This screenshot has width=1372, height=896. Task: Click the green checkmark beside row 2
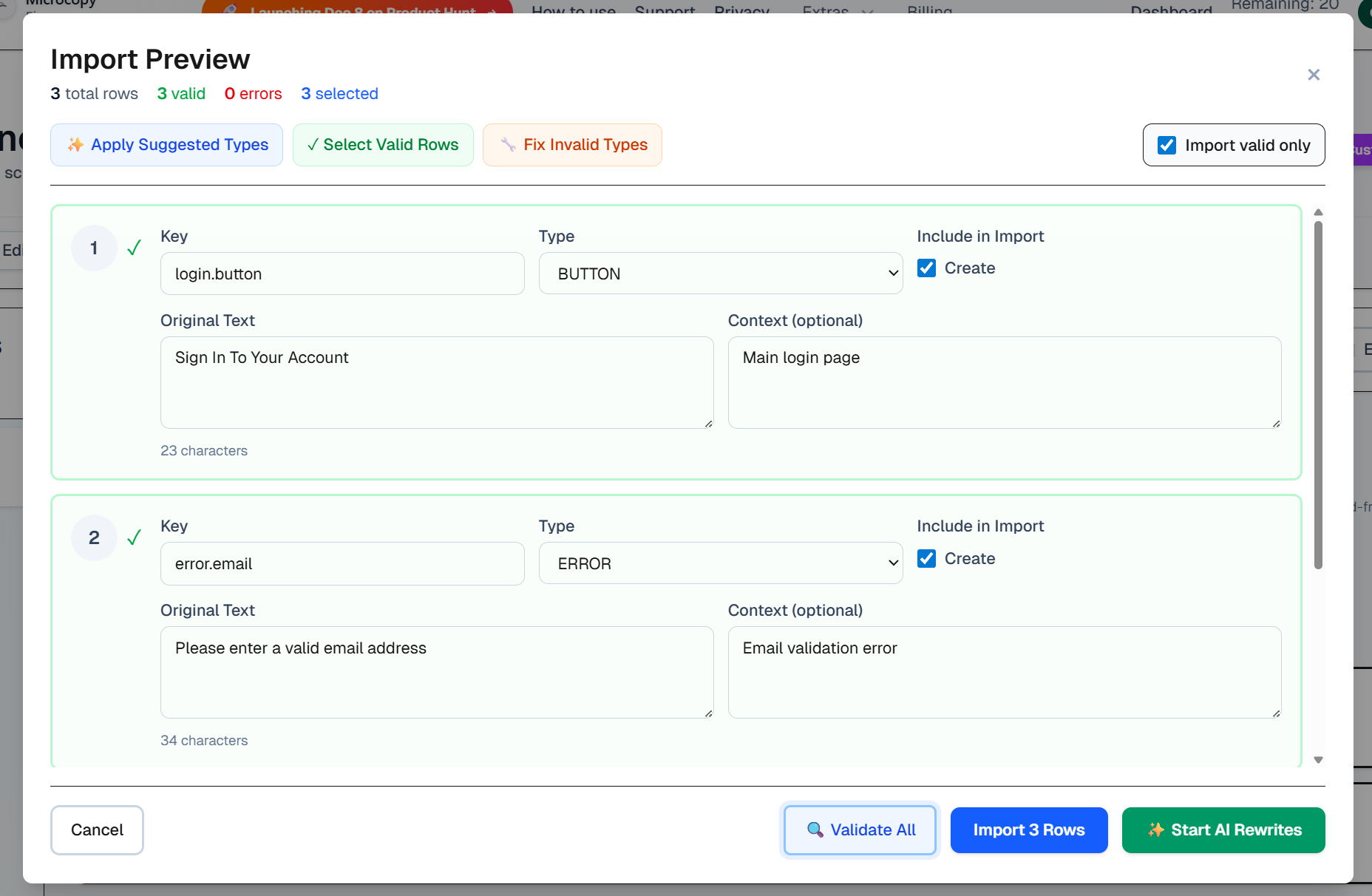pos(135,538)
